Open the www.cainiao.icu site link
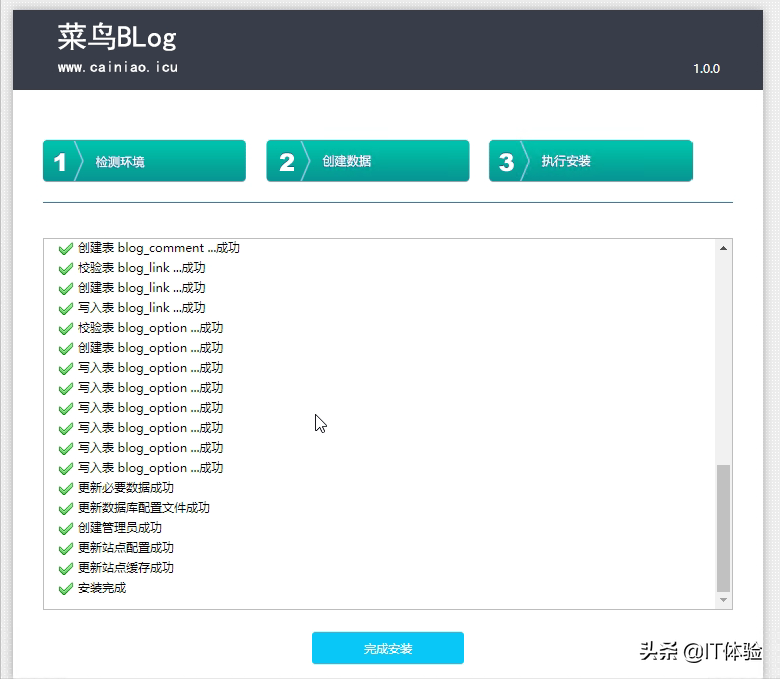Image resolution: width=780 pixels, height=679 pixels. (x=117, y=67)
